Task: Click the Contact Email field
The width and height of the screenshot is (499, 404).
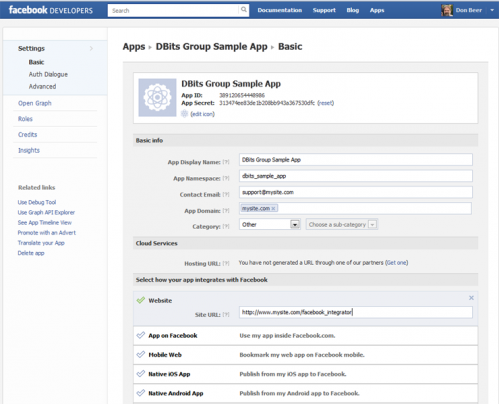Action: point(356,192)
